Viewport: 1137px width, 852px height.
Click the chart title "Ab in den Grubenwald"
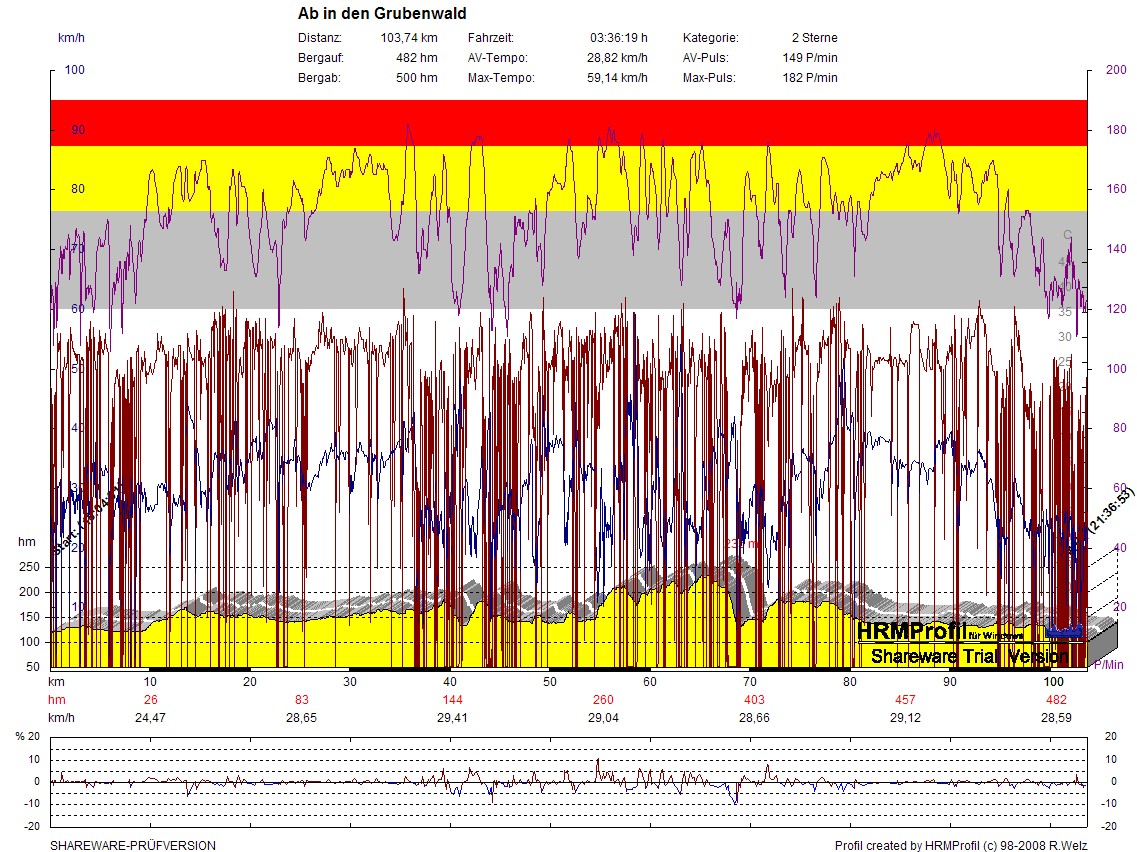[382, 14]
